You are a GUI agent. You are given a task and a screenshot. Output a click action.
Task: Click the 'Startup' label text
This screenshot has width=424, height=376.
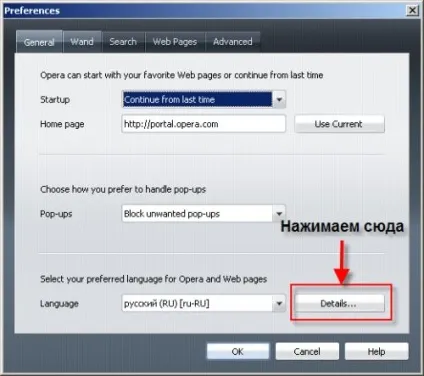pos(55,99)
